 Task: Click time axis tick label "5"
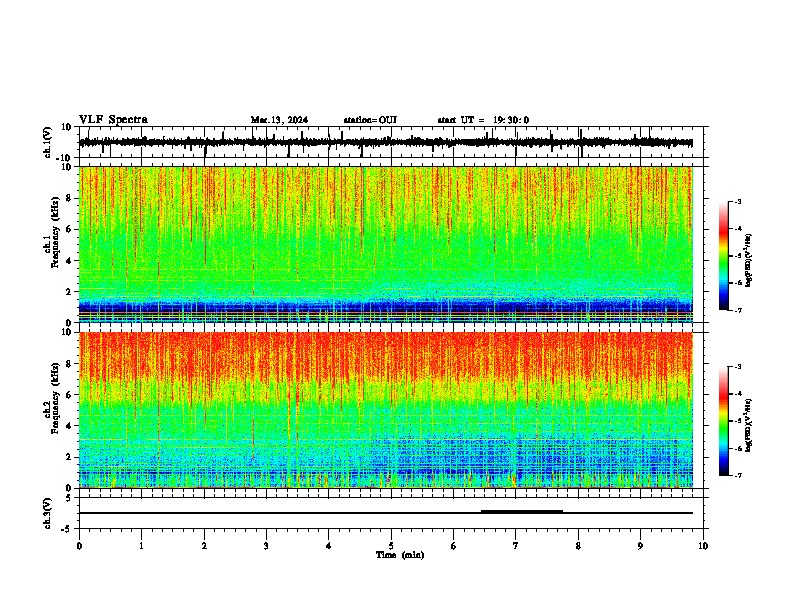click(x=391, y=546)
